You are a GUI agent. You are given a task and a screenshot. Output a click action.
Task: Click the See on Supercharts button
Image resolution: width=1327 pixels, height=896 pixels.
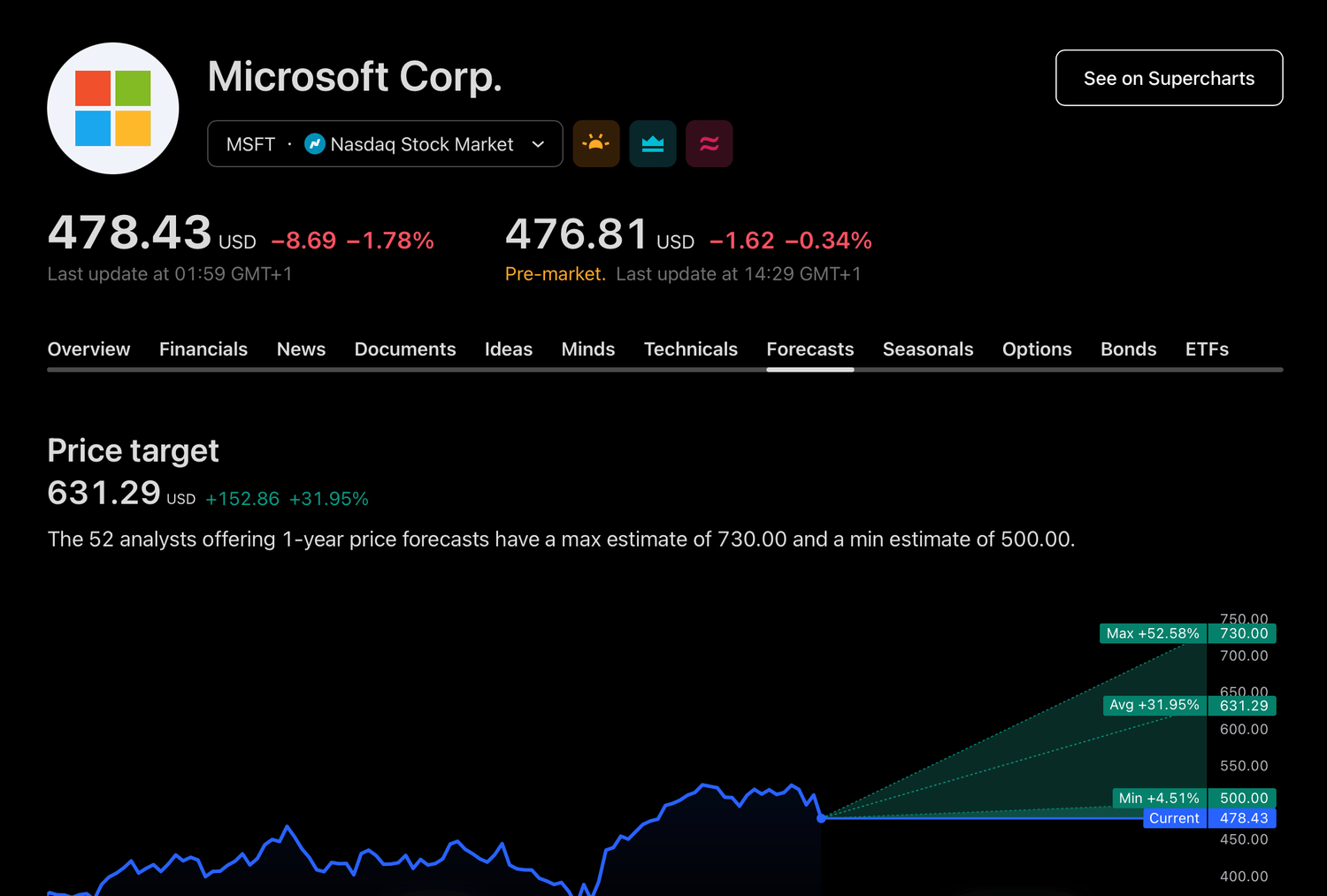pos(1169,78)
